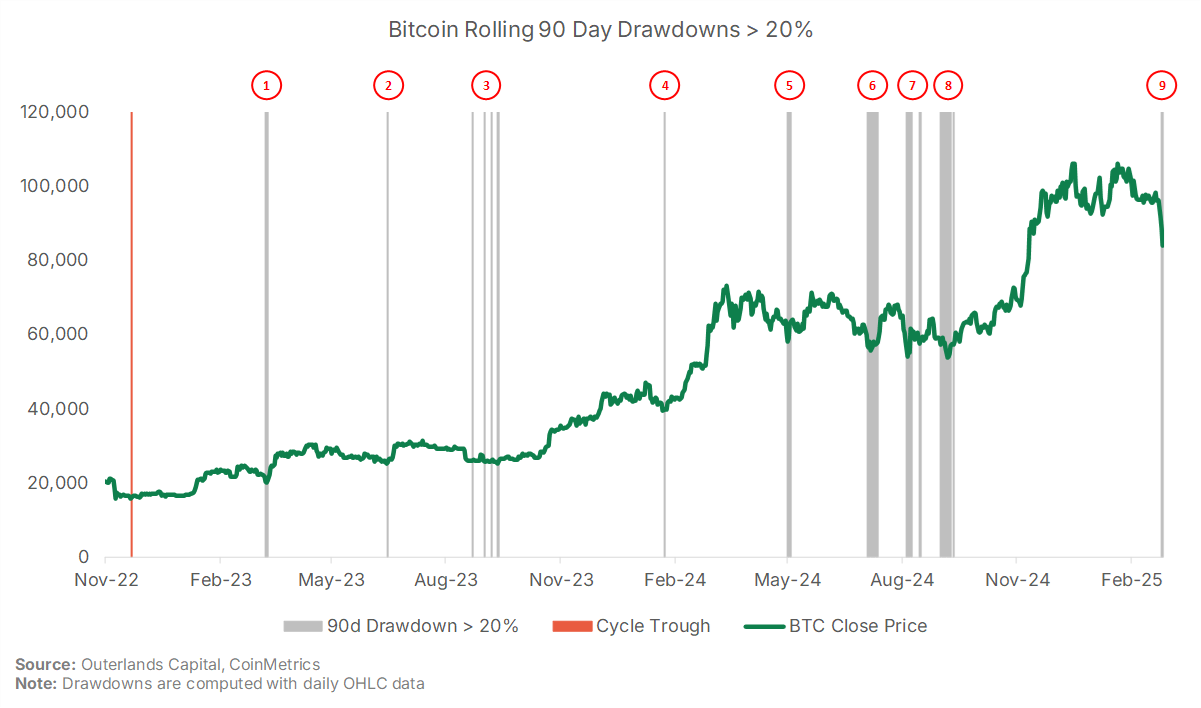
Task: Click circled marker number 9
Action: point(1162,86)
